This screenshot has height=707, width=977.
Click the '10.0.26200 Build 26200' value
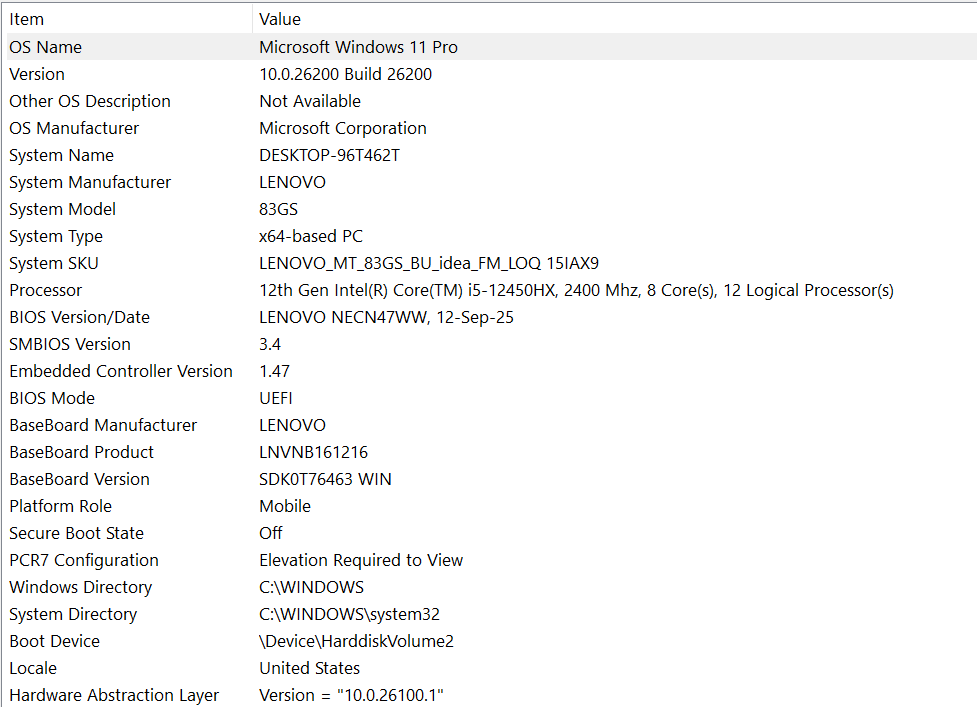coord(346,74)
